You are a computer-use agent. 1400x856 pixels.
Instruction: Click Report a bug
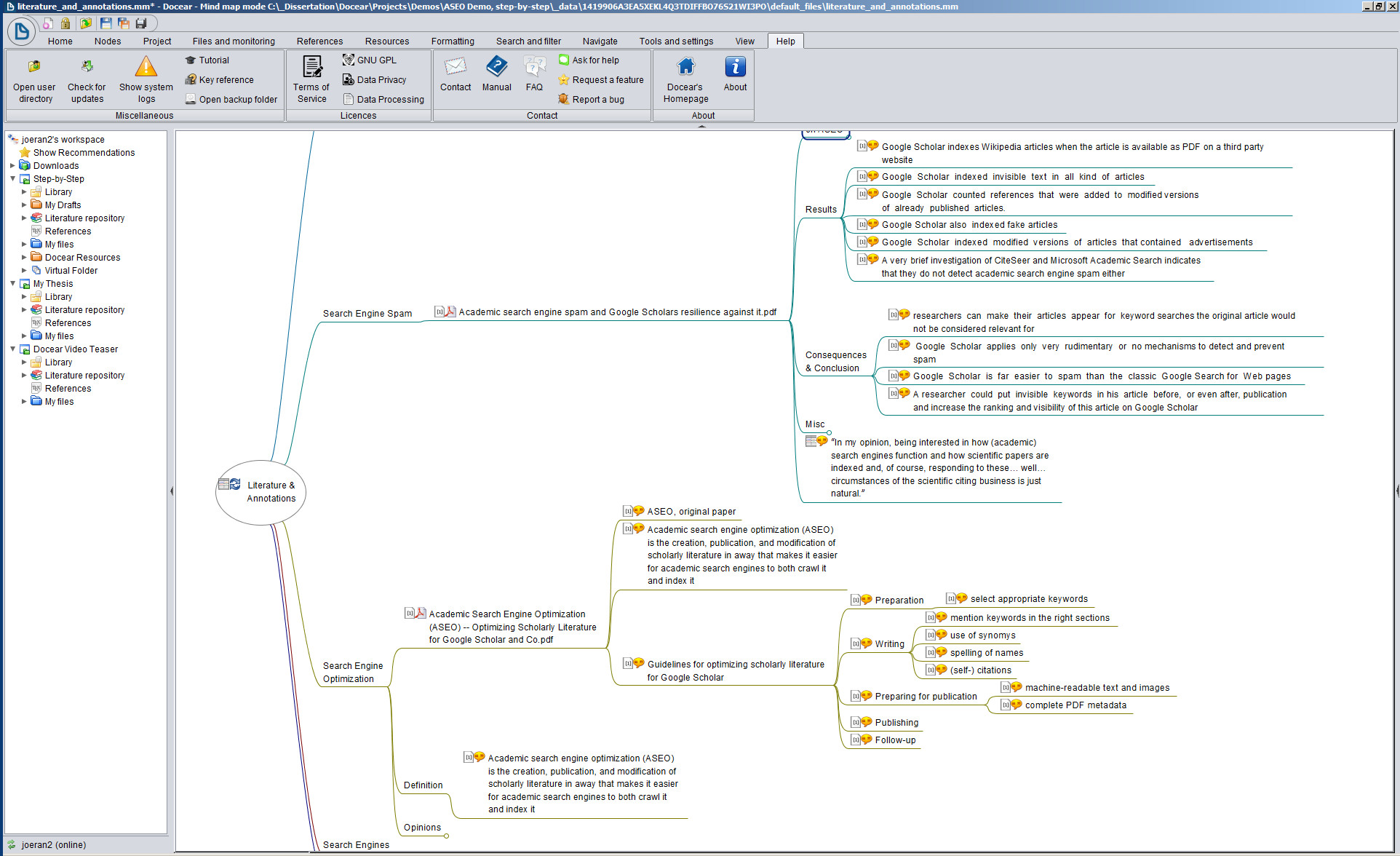pos(592,100)
